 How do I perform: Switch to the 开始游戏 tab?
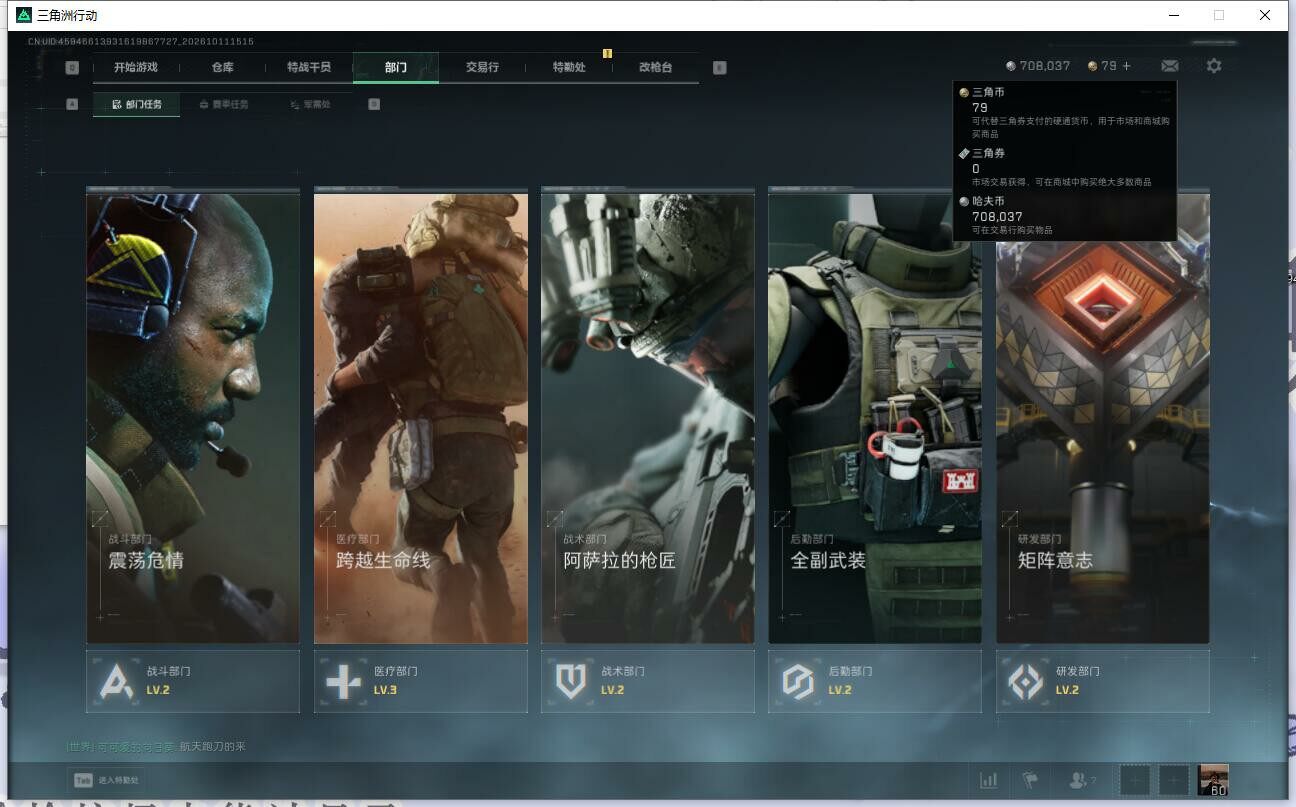136,68
